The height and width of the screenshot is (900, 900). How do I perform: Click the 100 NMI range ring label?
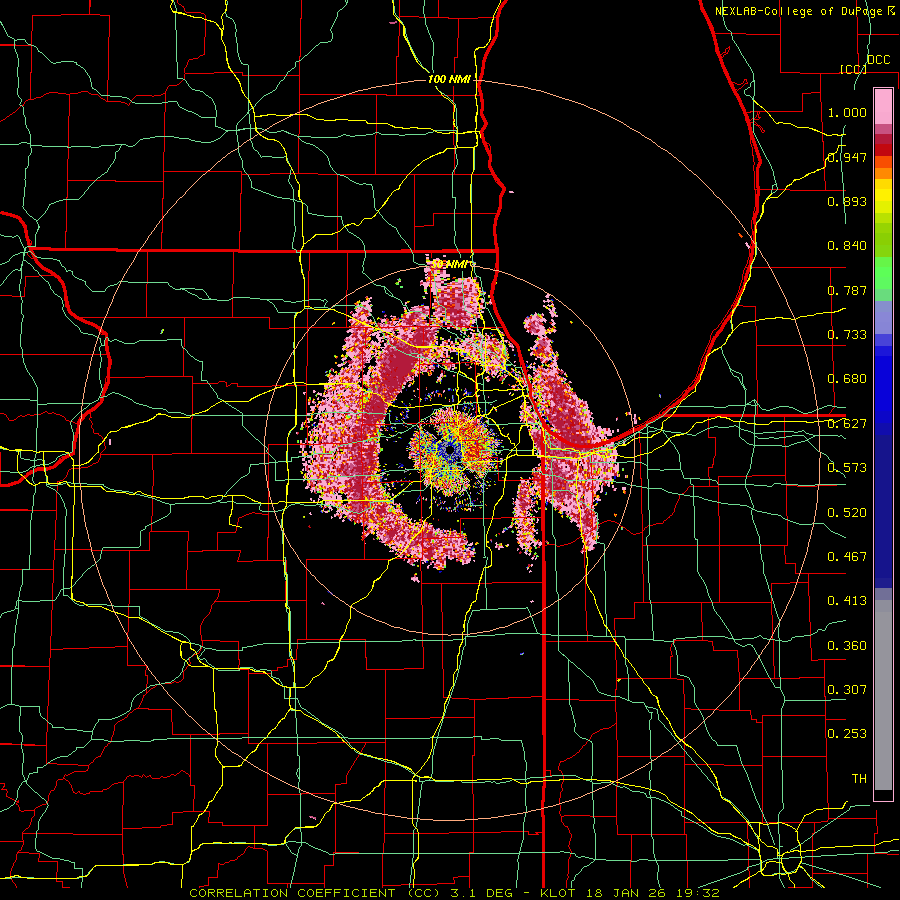click(x=449, y=79)
